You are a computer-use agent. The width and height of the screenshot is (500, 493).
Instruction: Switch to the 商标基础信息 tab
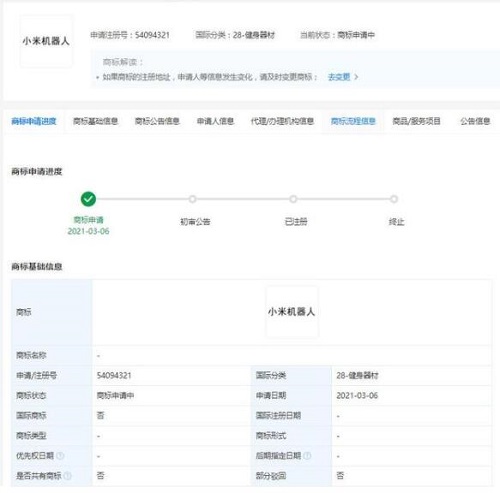(95, 121)
